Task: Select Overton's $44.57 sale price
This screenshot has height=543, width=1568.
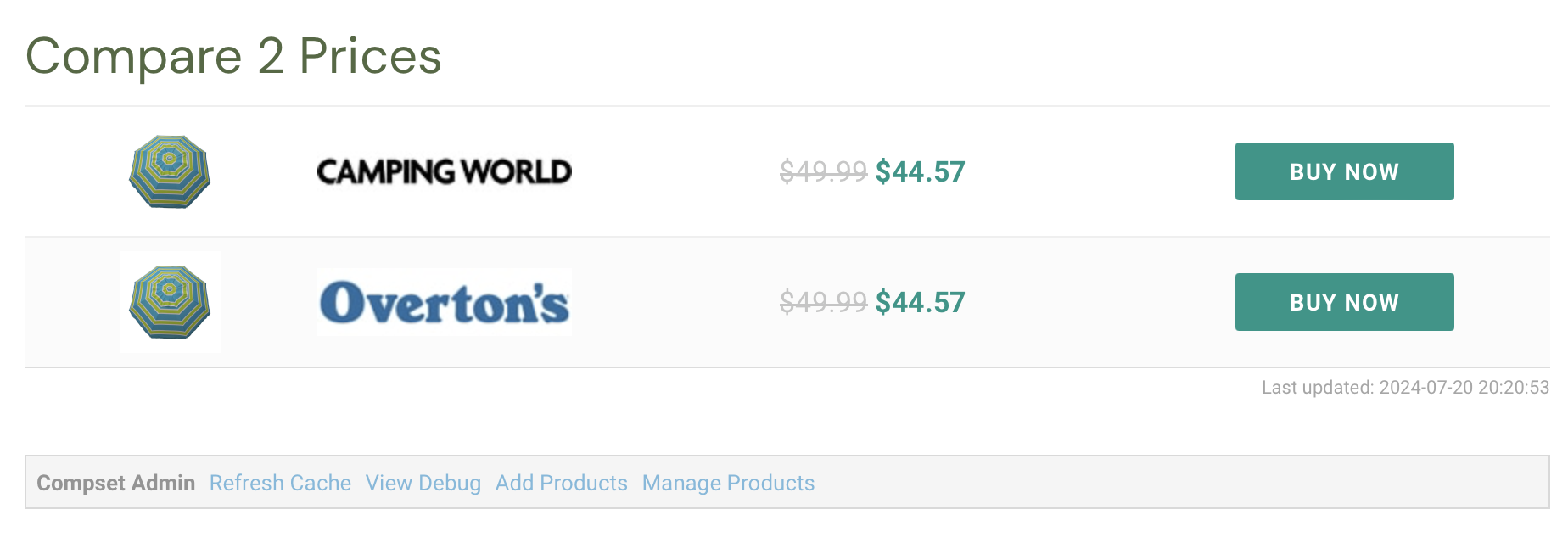Action: click(921, 303)
